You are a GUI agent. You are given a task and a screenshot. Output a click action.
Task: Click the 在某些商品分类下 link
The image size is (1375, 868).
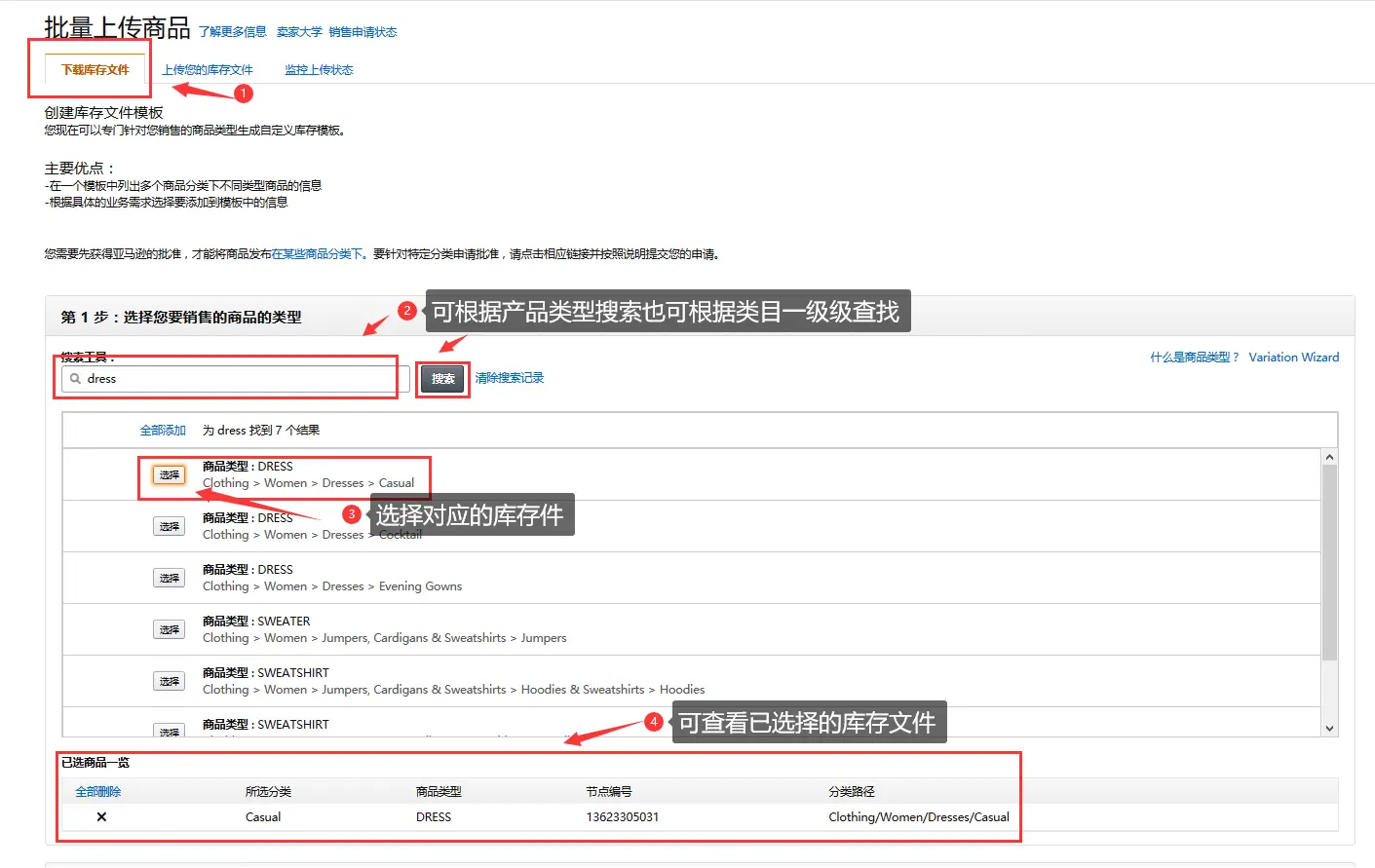point(319,254)
